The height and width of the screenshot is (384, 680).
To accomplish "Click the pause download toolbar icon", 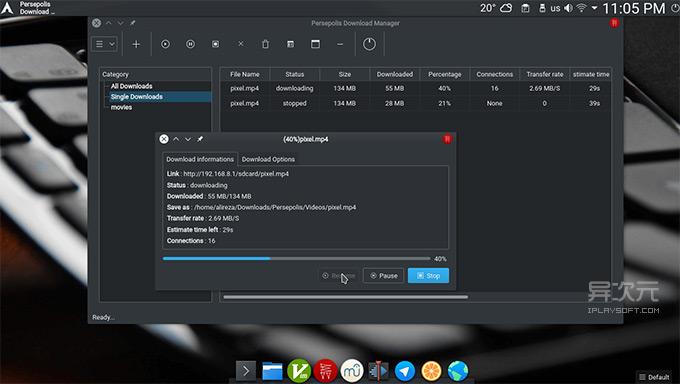I will tap(190, 44).
